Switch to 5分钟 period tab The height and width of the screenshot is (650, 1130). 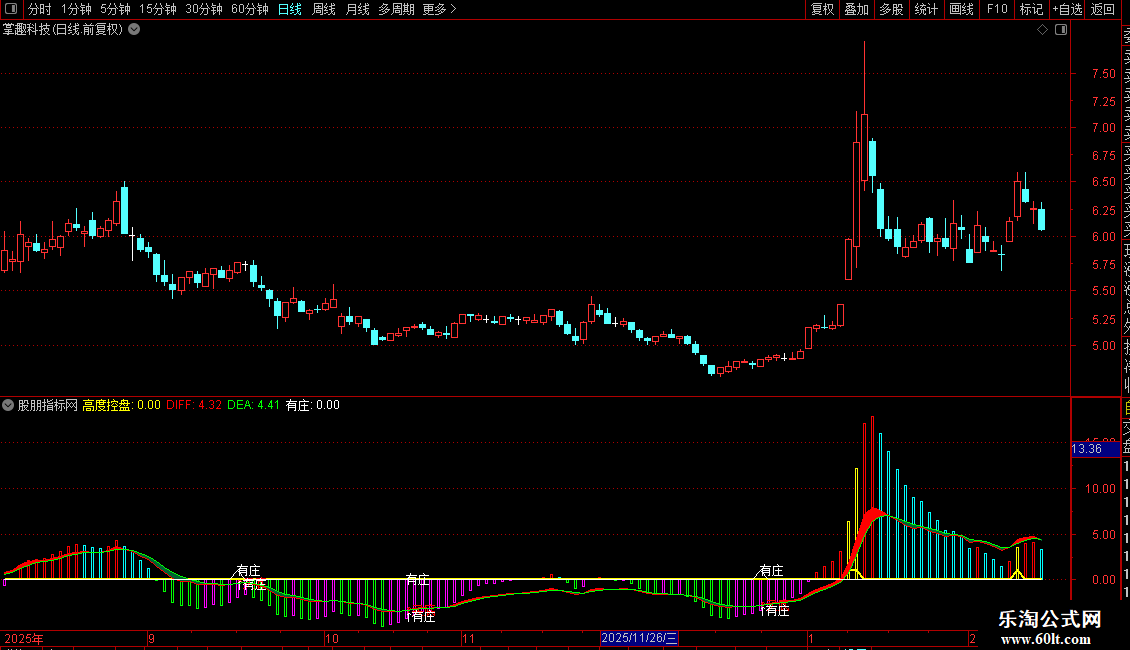click(115, 9)
